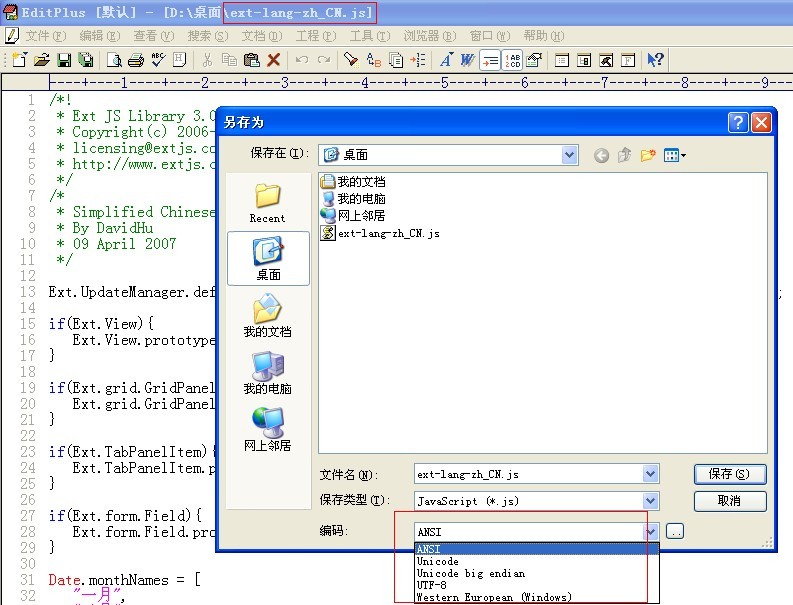Expand the 文件名 dropdown arrow
This screenshot has height=605, width=793.
(x=650, y=474)
